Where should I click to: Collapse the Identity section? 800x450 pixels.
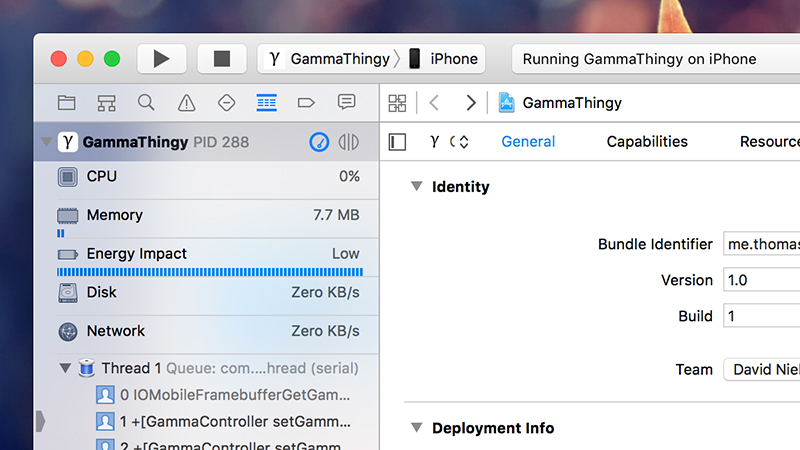click(416, 186)
